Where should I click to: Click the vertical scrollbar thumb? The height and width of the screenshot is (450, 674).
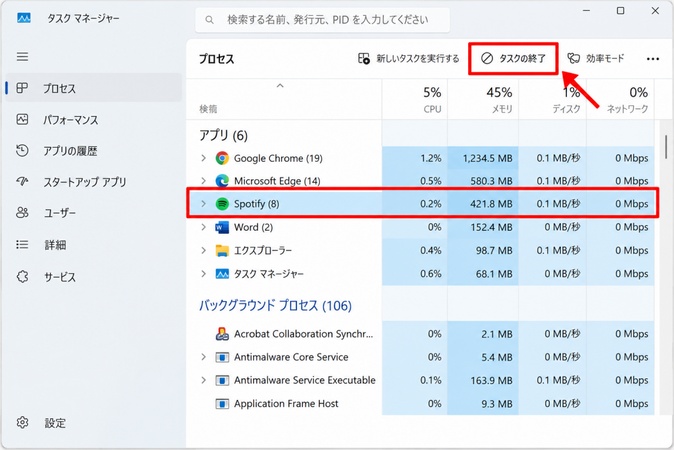[666, 147]
